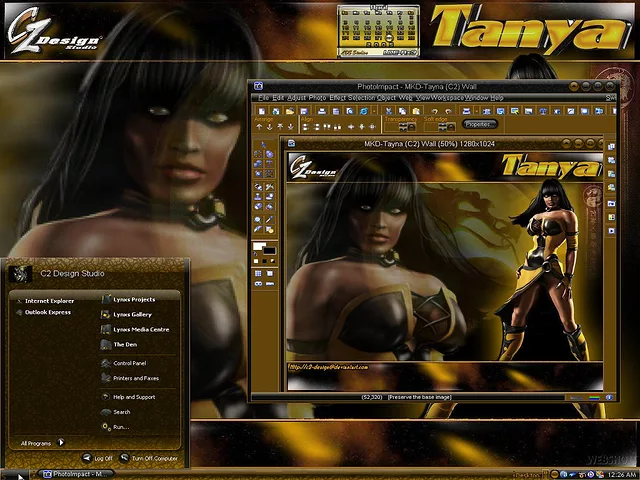The height and width of the screenshot is (480, 640).
Task: Click the Paste clipboard toolbar icon
Action: pyautogui.click(x=416, y=111)
